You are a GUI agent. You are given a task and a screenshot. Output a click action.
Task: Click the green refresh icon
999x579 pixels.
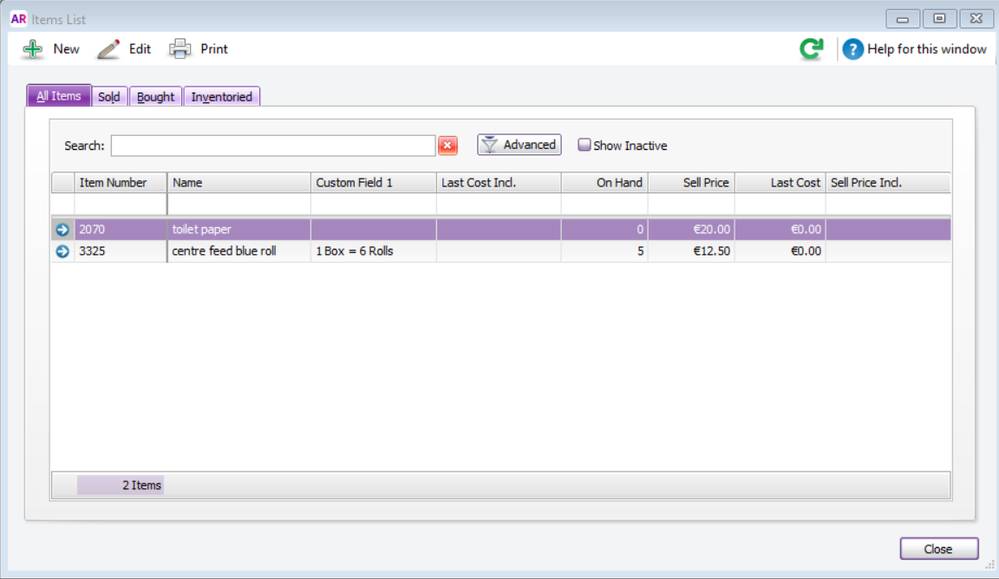pyautogui.click(x=811, y=49)
